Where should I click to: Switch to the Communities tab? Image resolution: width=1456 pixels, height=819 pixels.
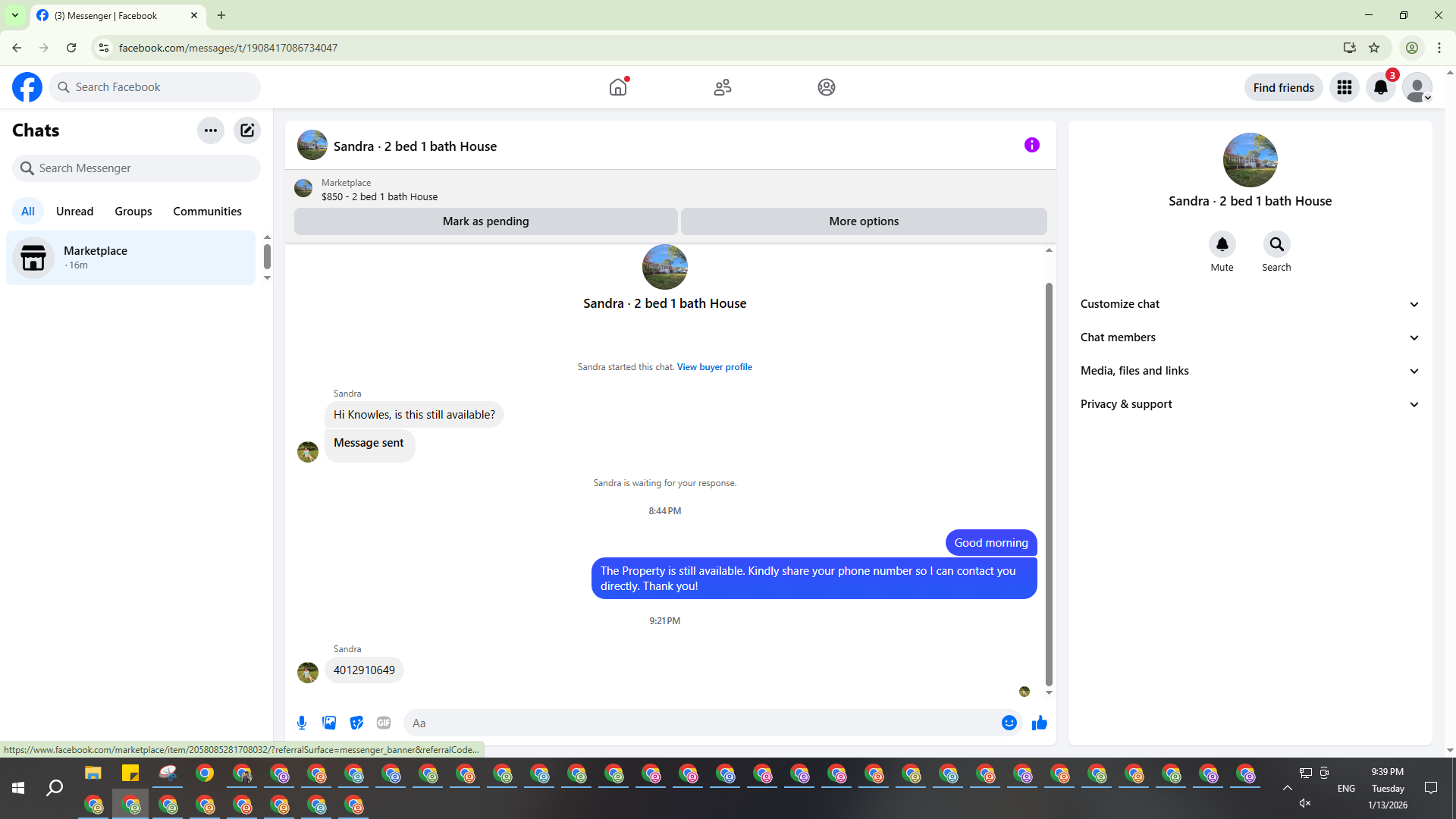pyautogui.click(x=207, y=212)
